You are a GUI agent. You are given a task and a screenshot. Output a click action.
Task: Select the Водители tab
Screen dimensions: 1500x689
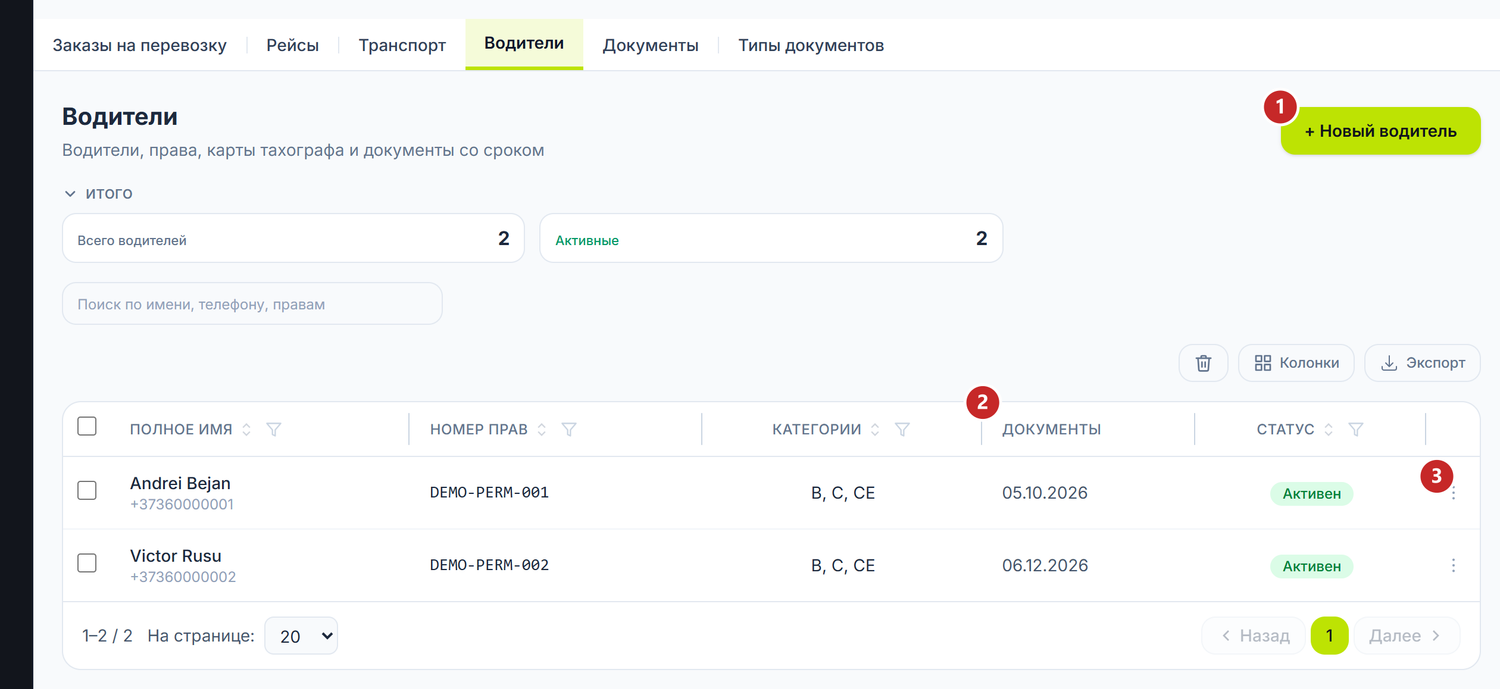coord(524,44)
